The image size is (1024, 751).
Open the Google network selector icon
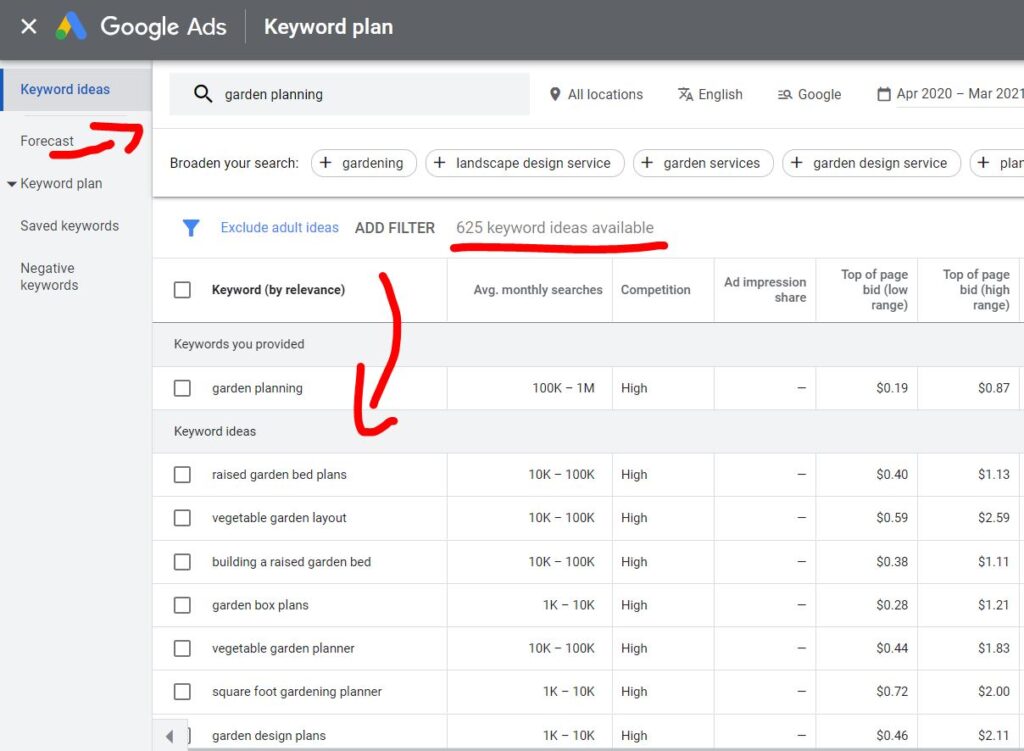coord(783,94)
